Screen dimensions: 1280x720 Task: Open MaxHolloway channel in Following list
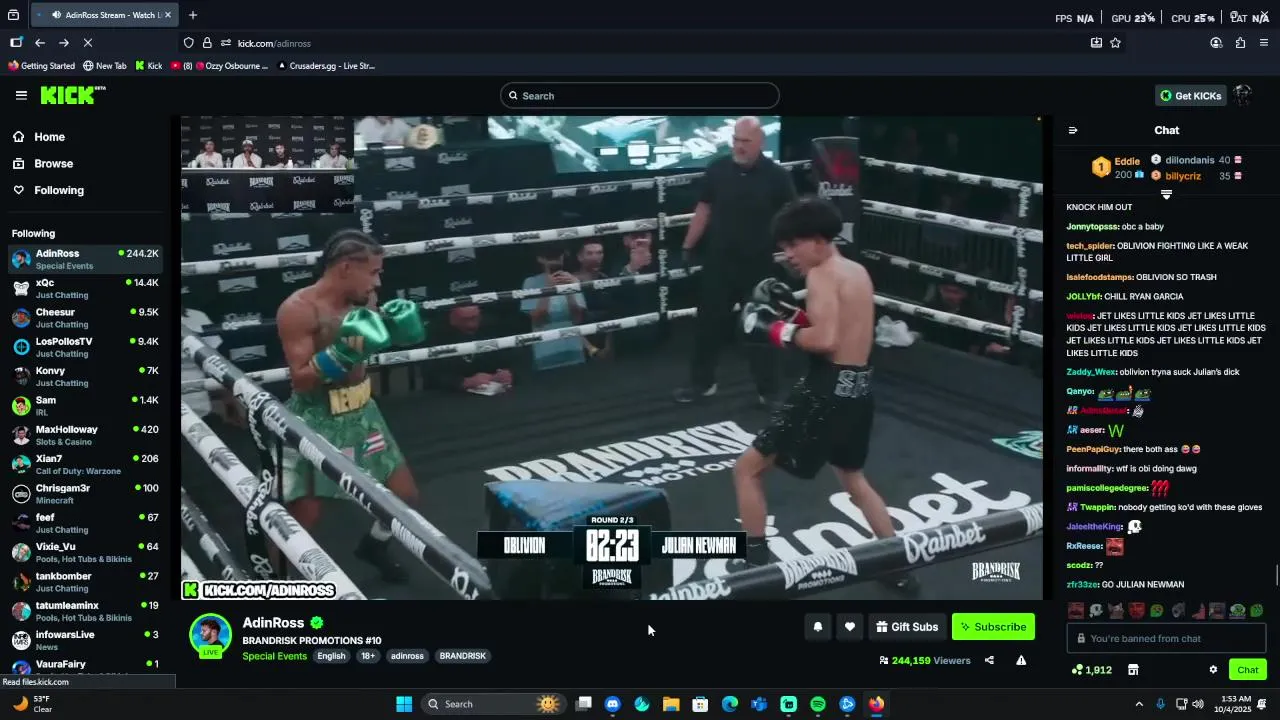(x=85, y=435)
